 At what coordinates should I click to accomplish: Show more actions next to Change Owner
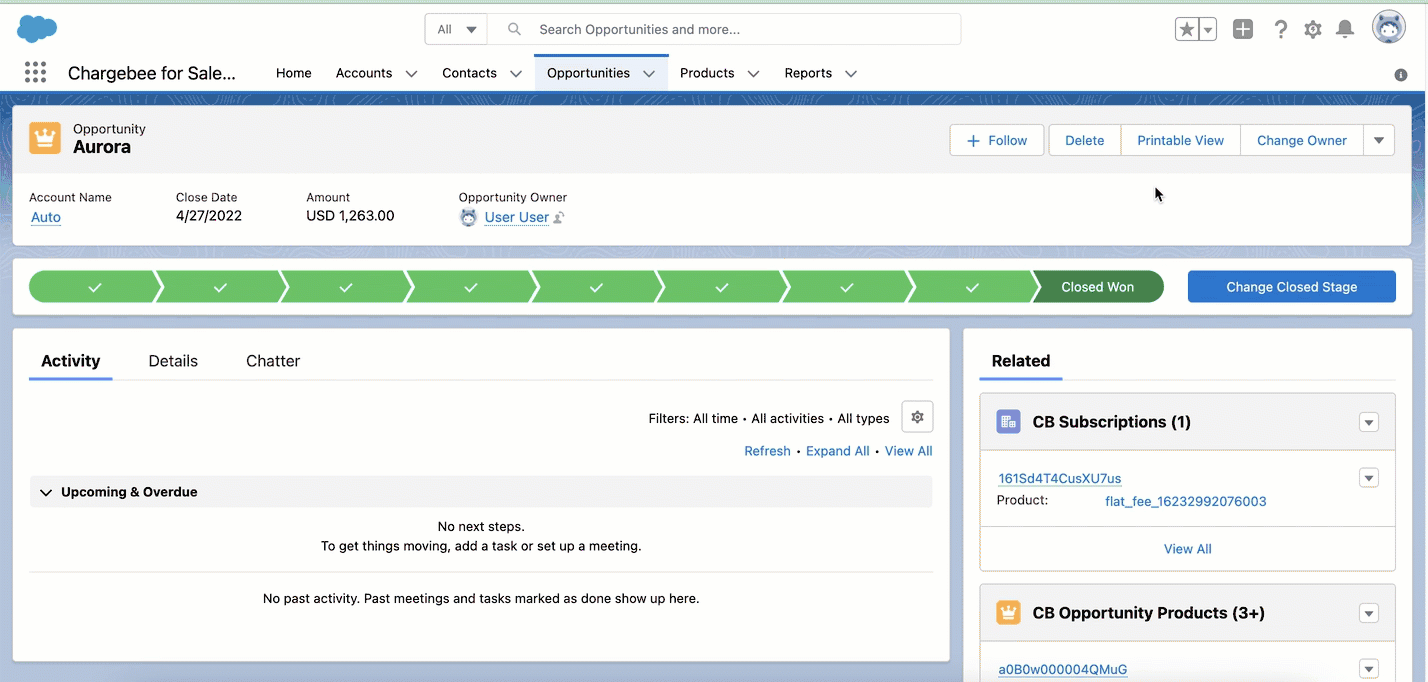[x=1378, y=141]
